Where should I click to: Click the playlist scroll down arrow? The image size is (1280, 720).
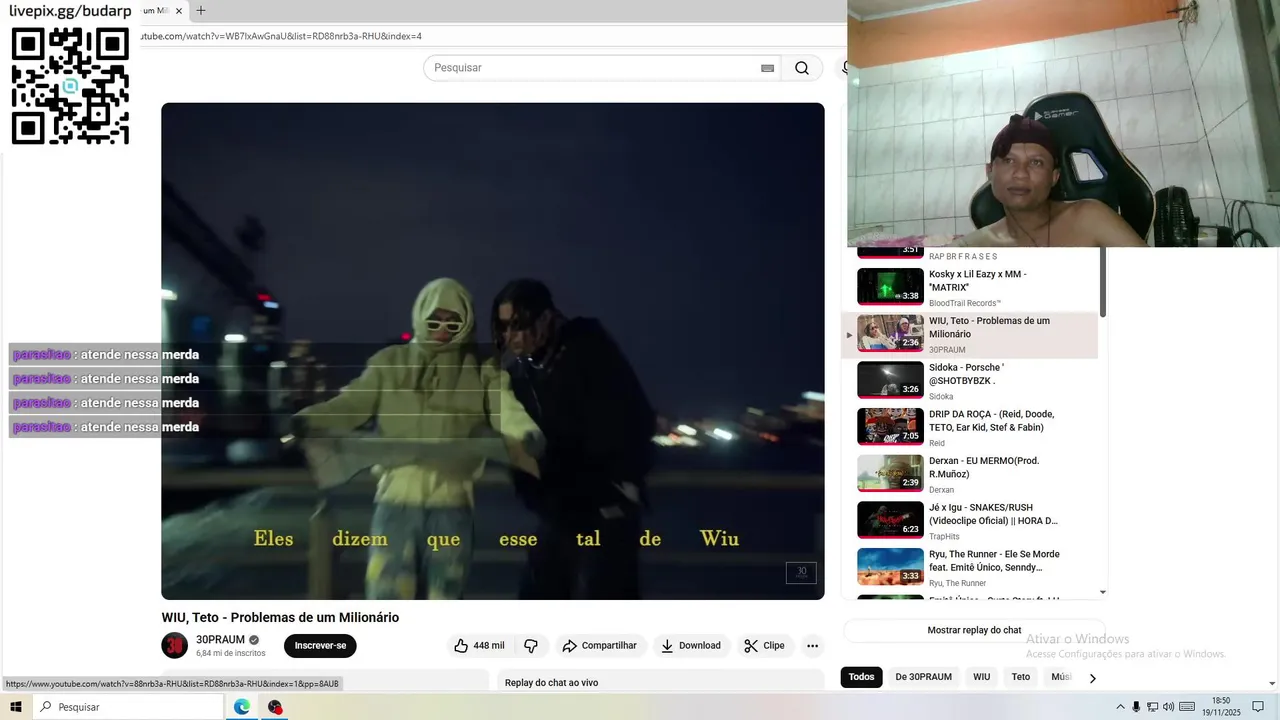point(1103,592)
